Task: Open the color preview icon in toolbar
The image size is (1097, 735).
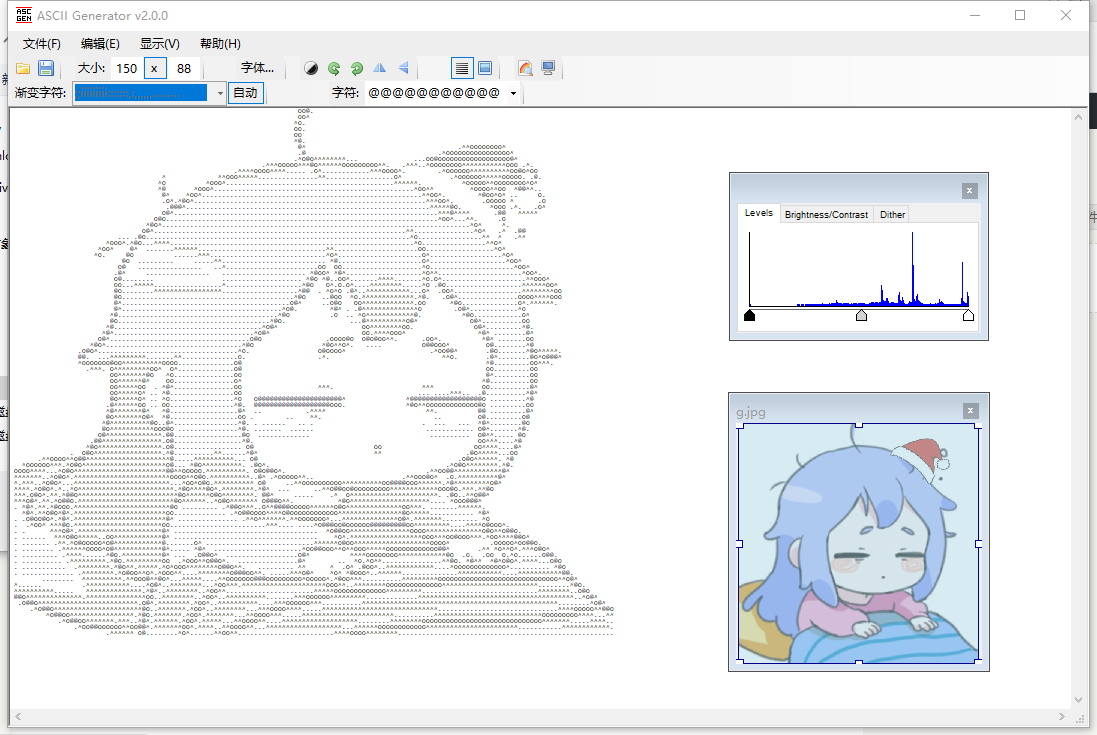Action: point(525,69)
